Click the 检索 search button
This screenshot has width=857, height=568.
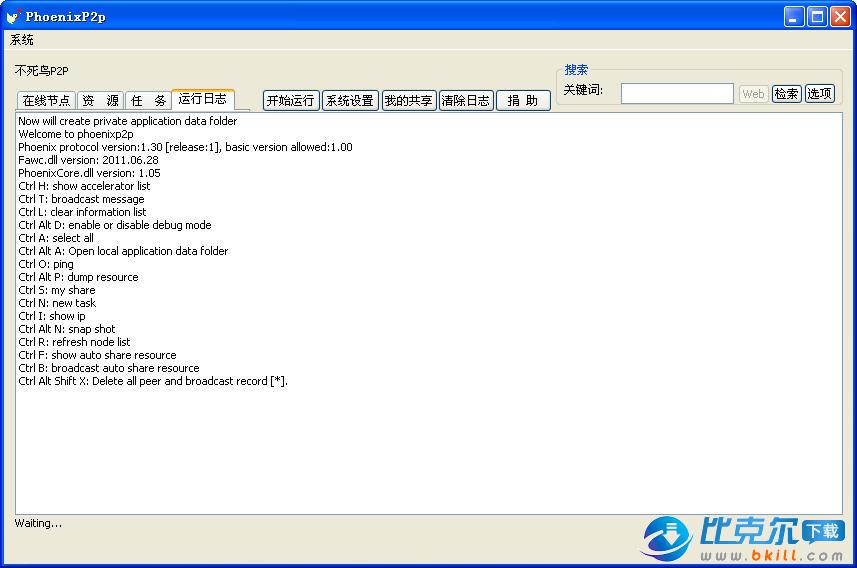click(x=786, y=93)
